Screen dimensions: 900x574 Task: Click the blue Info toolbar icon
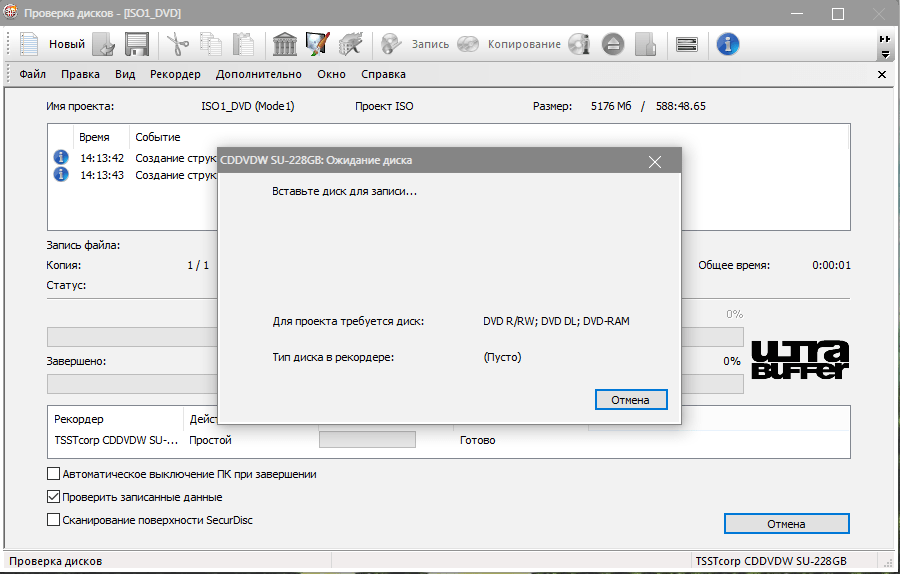coord(729,44)
